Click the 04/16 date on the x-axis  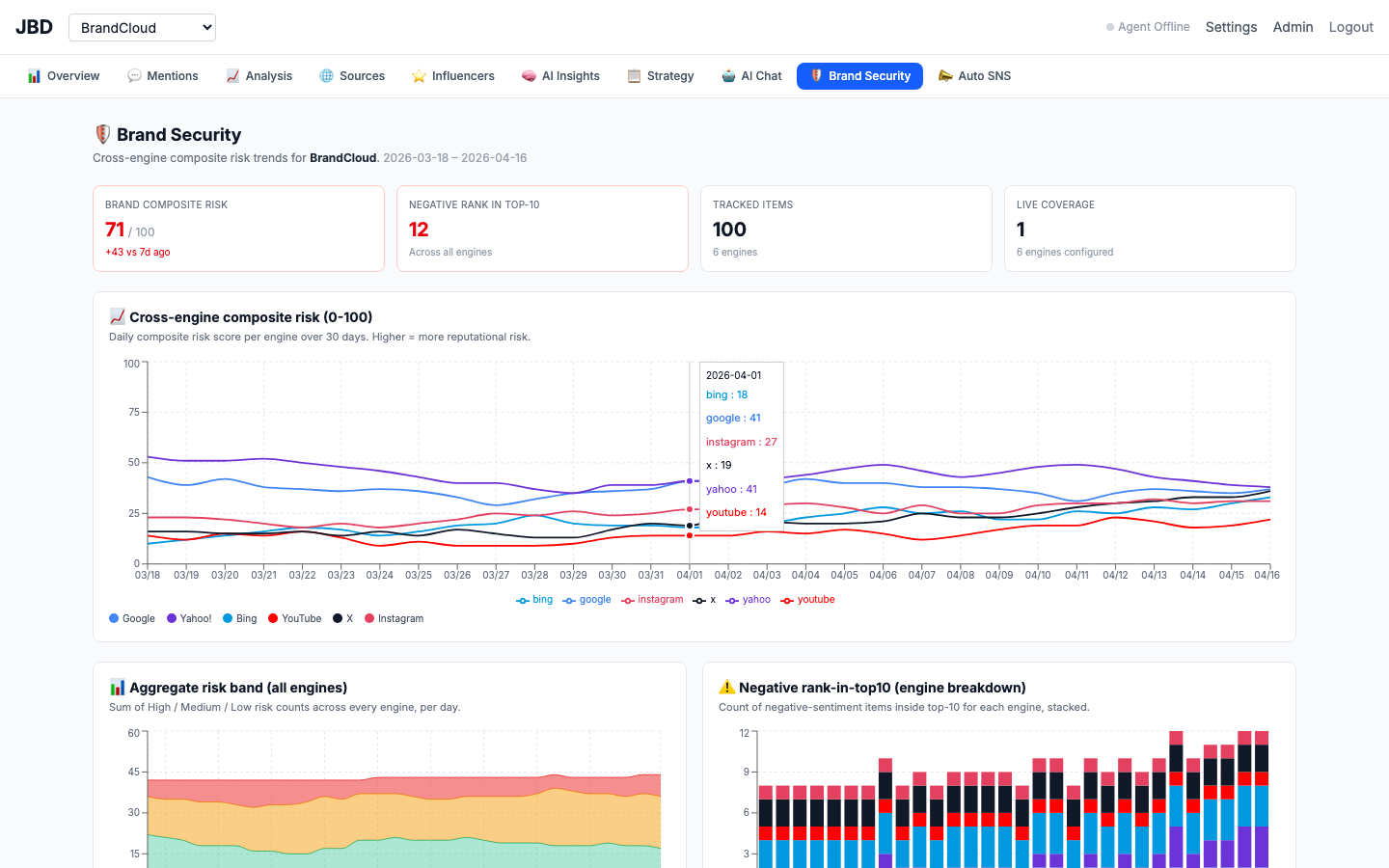point(1266,575)
